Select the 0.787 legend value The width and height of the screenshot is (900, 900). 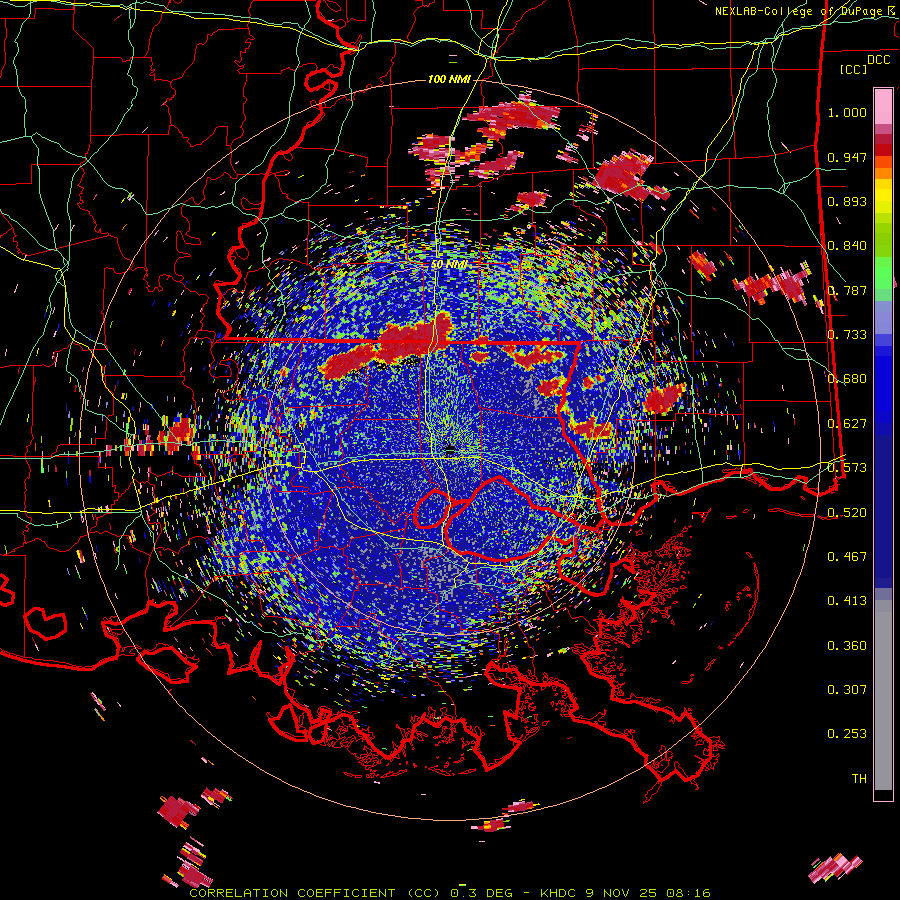pyautogui.click(x=847, y=290)
